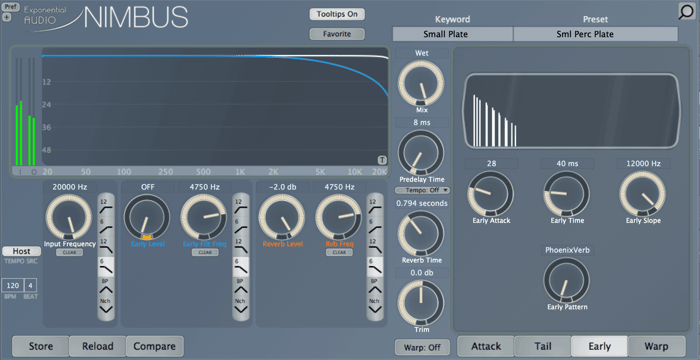Image resolution: width=700 pixels, height=360 pixels.
Task: Click the 4 BEAT field
Action: click(31, 285)
